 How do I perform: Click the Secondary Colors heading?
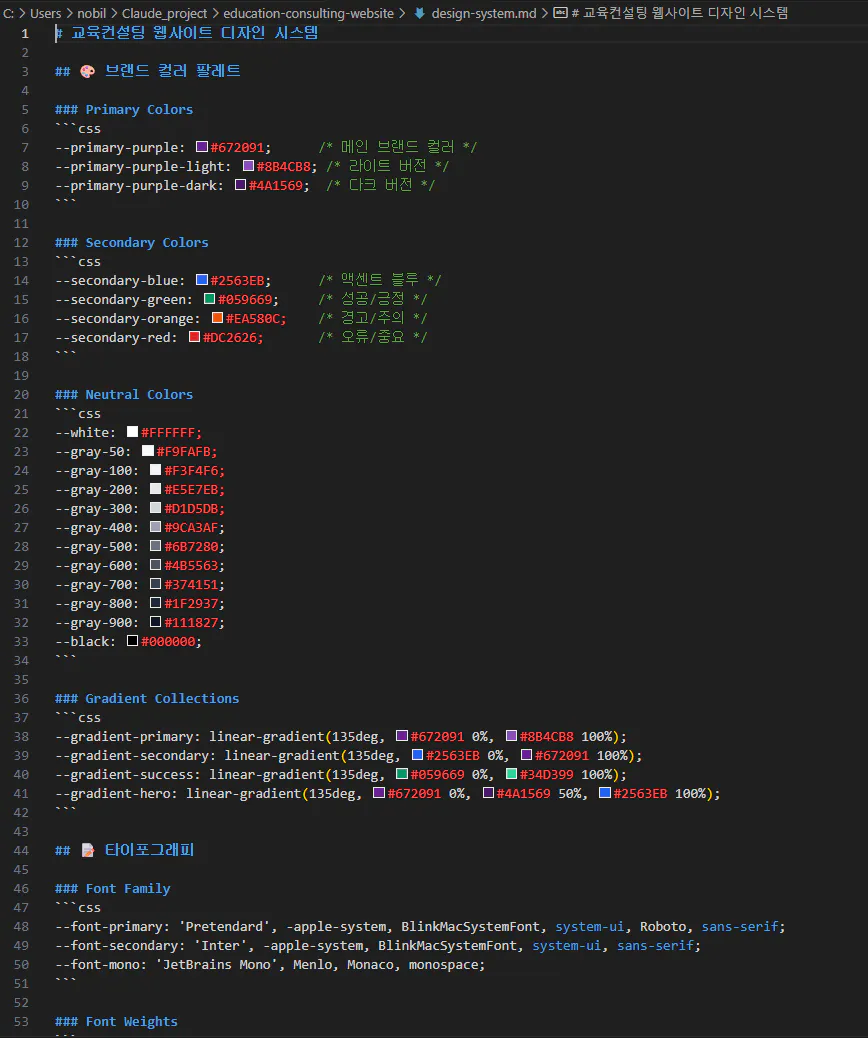(132, 242)
